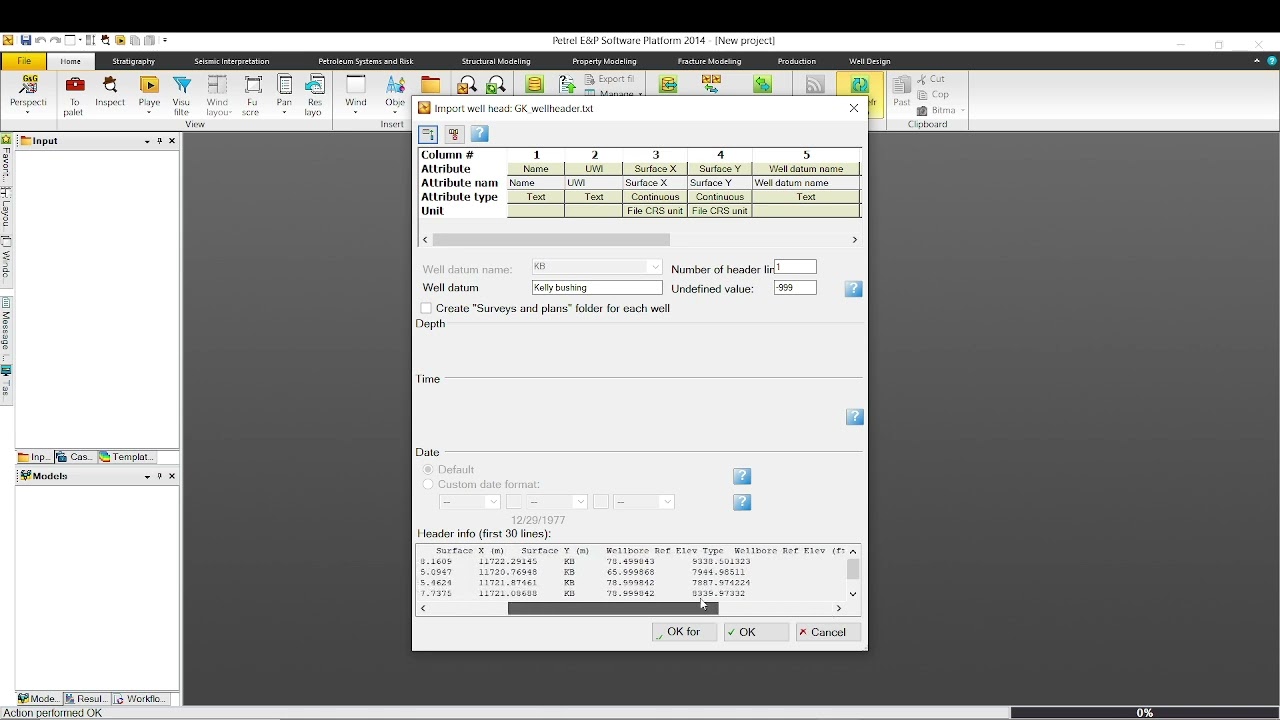Click the OK for all button
This screenshot has height=720, width=1280.
click(x=684, y=632)
